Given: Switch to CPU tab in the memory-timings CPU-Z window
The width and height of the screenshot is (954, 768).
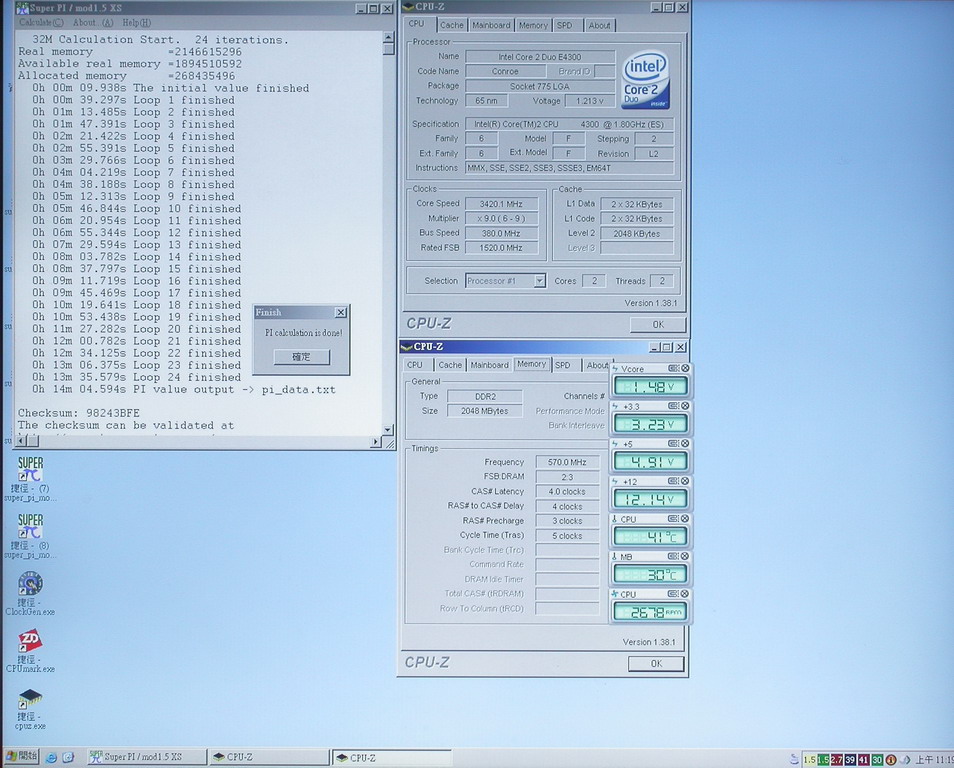Looking at the screenshot, I should [415, 365].
